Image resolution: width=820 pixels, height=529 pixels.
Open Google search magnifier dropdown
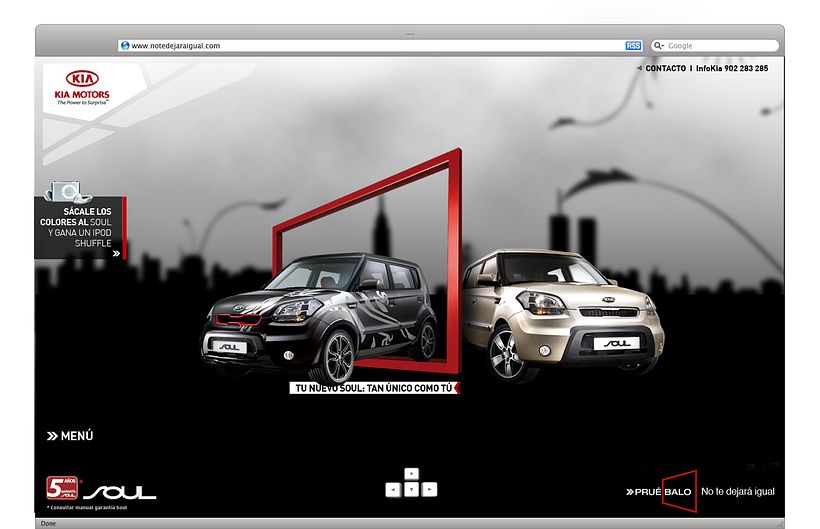pyautogui.click(x=658, y=45)
